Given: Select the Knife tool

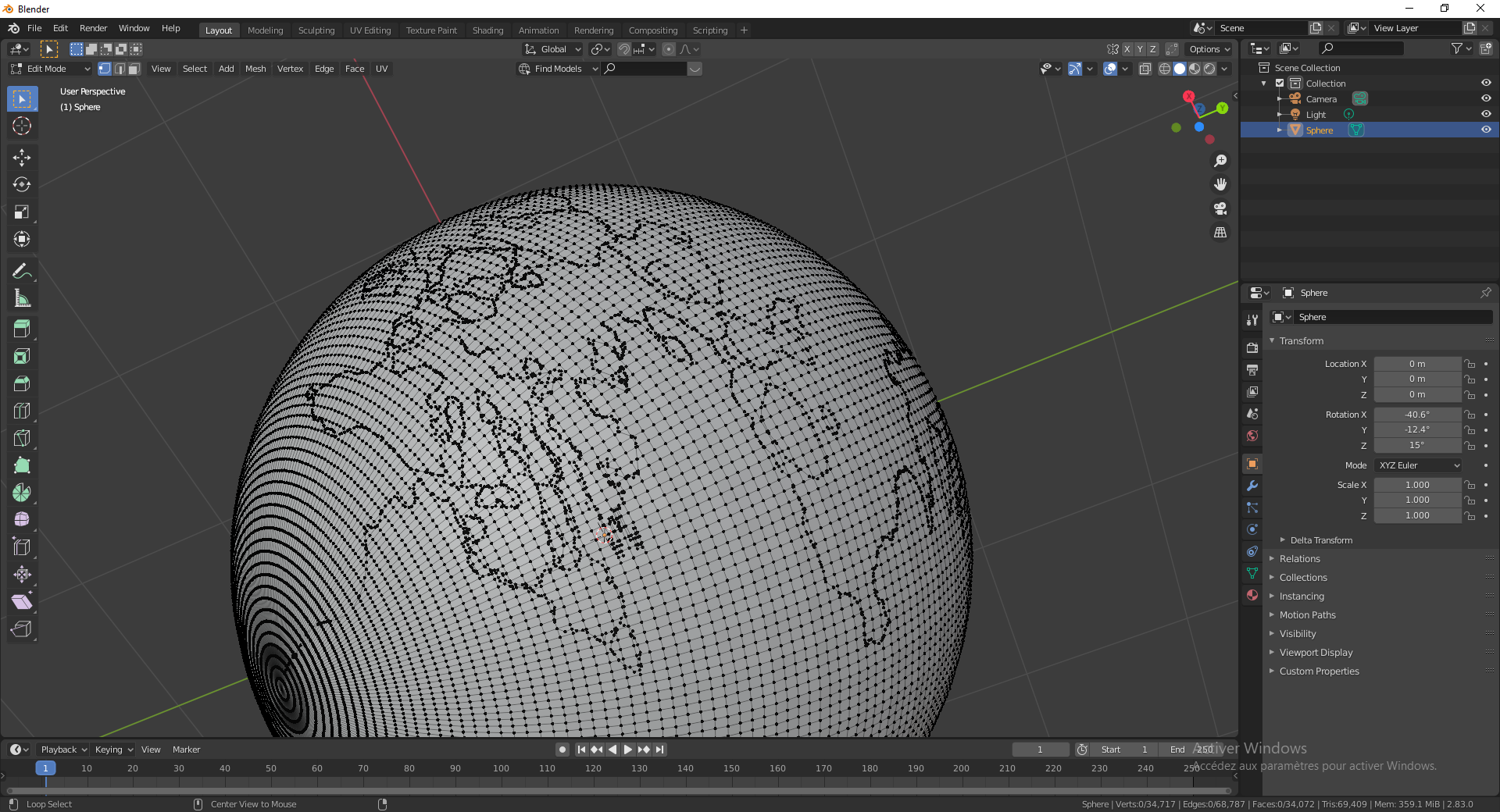Looking at the screenshot, I should (x=22, y=438).
